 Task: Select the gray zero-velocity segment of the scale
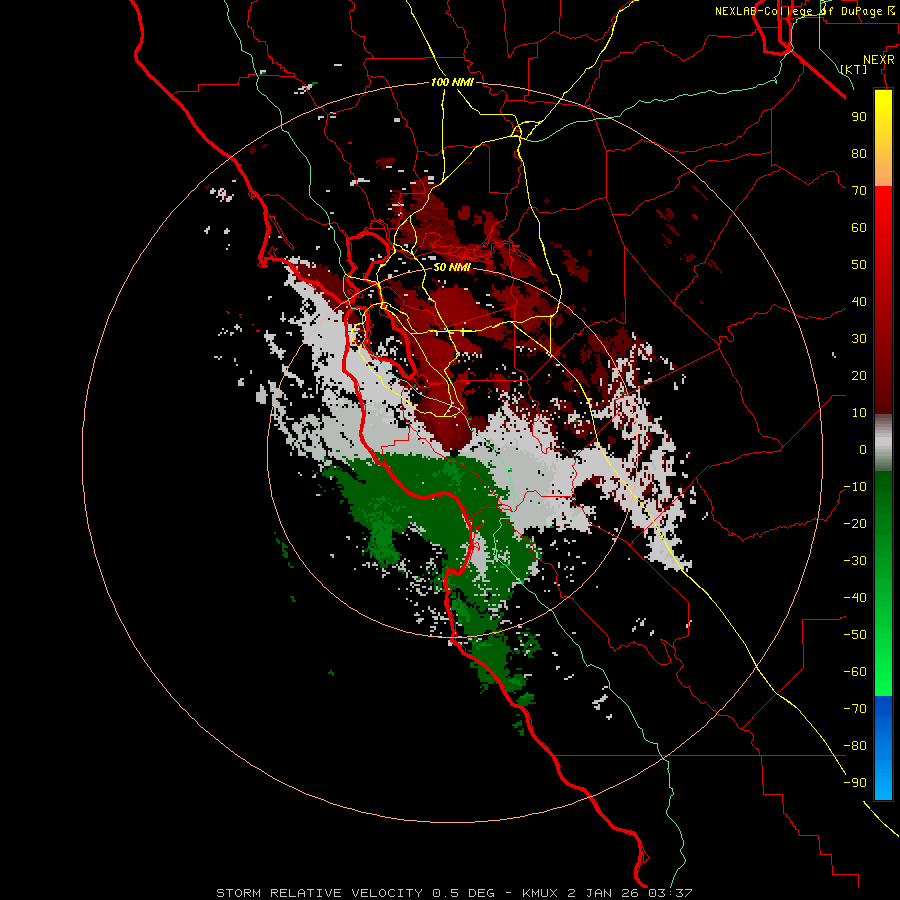(x=883, y=443)
